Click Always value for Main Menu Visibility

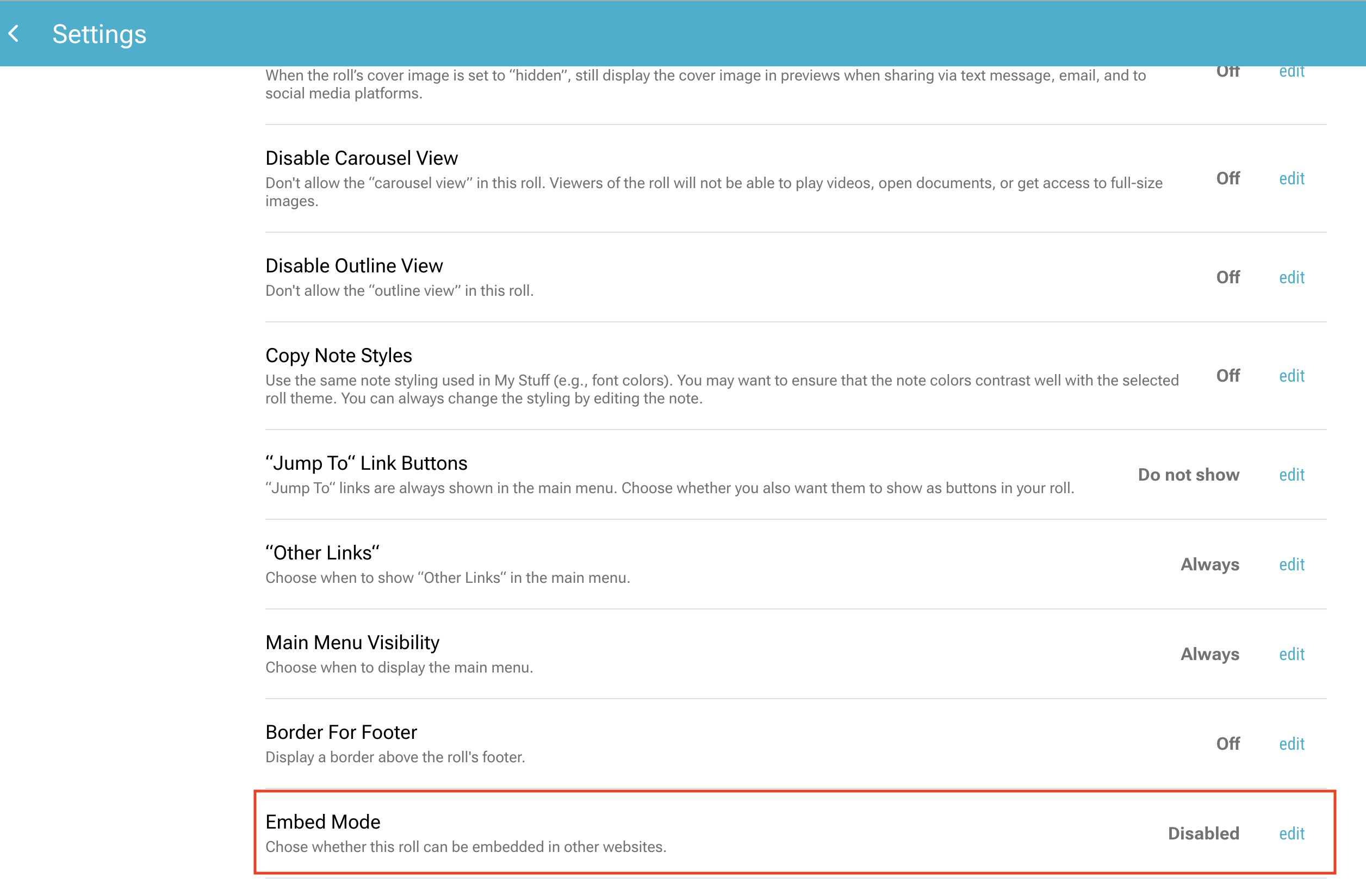click(x=1209, y=654)
